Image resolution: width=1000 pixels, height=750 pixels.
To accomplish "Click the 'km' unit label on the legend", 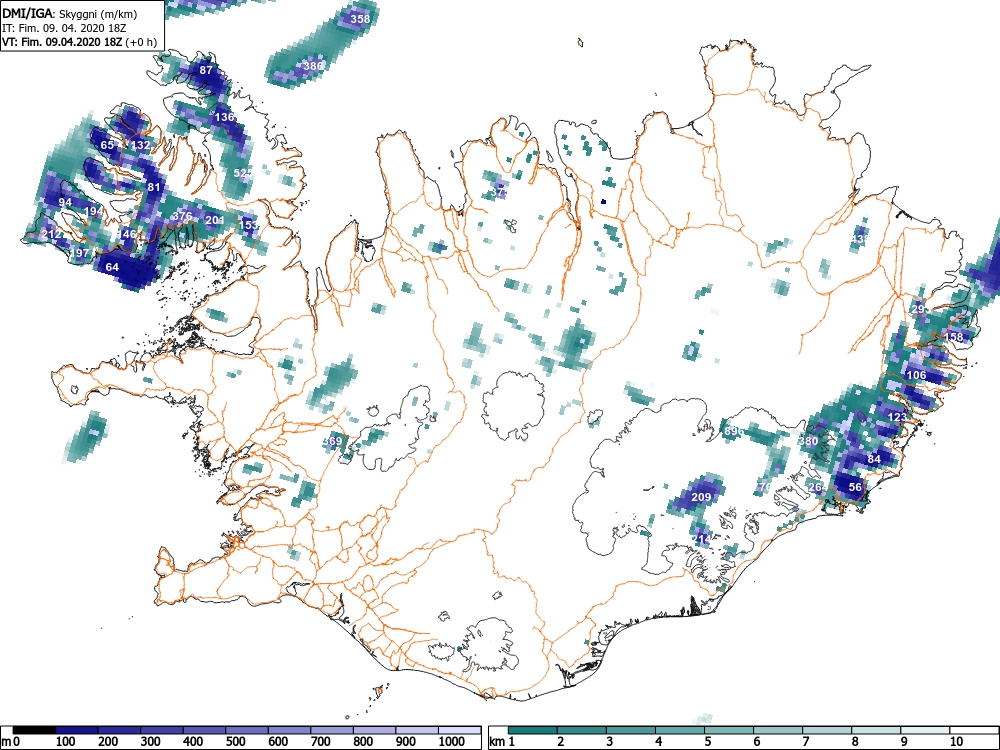I will pos(497,742).
